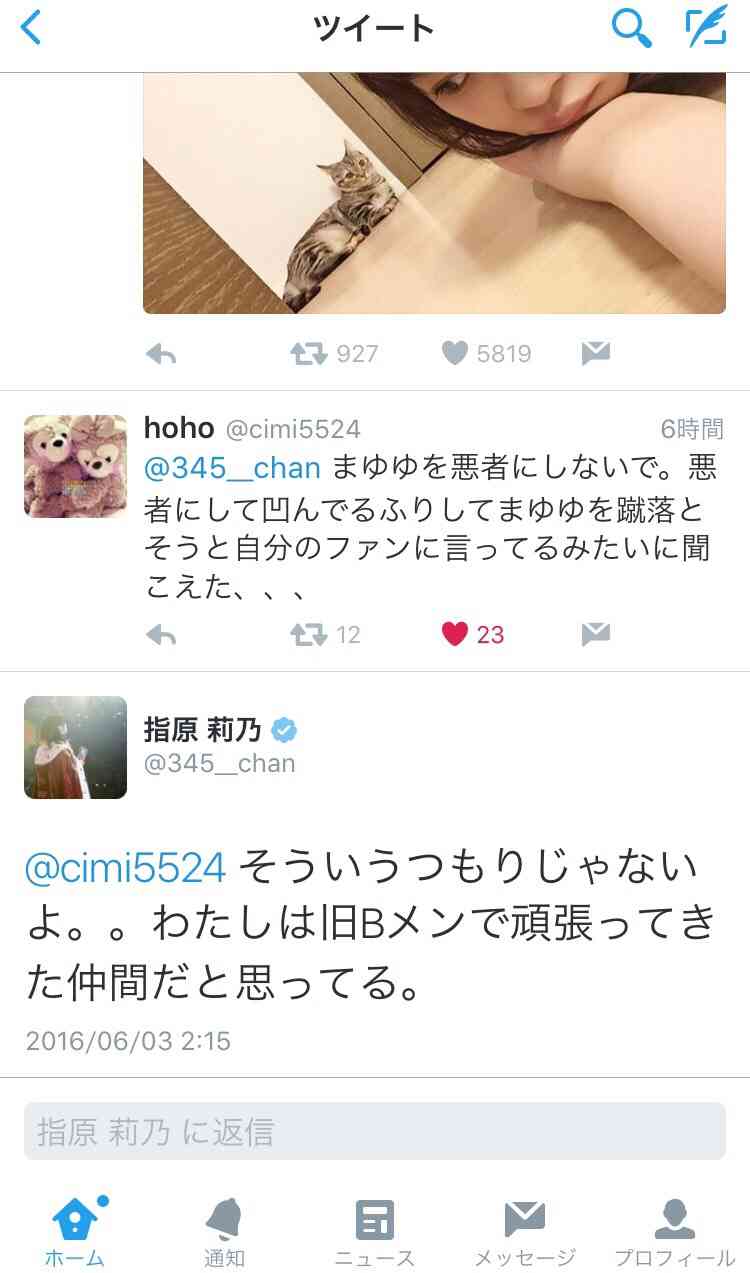The height and width of the screenshot is (1273, 750).
Task: View 指原 莉乃's profile avatar
Action: [x=75, y=747]
